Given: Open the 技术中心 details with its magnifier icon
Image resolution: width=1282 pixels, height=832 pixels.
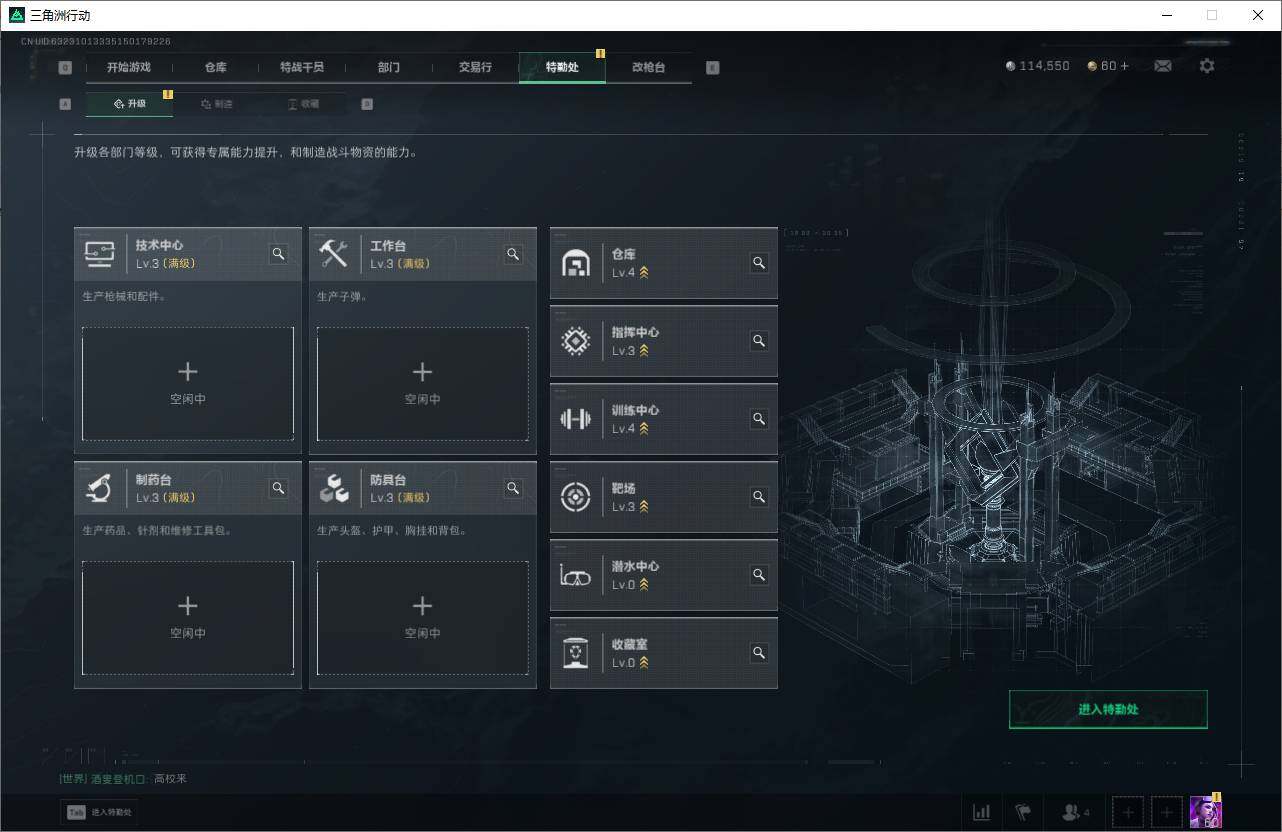Looking at the screenshot, I should point(278,254).
